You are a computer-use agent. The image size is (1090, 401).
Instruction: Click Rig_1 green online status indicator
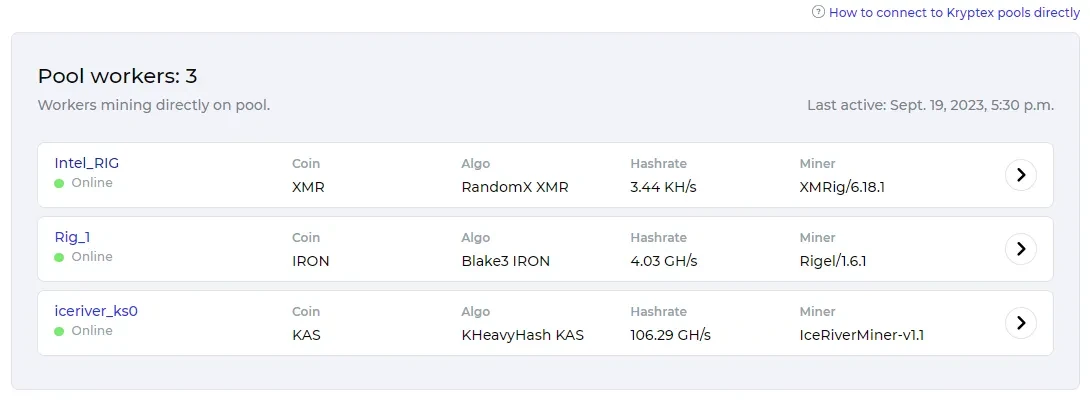pos(59,258)
